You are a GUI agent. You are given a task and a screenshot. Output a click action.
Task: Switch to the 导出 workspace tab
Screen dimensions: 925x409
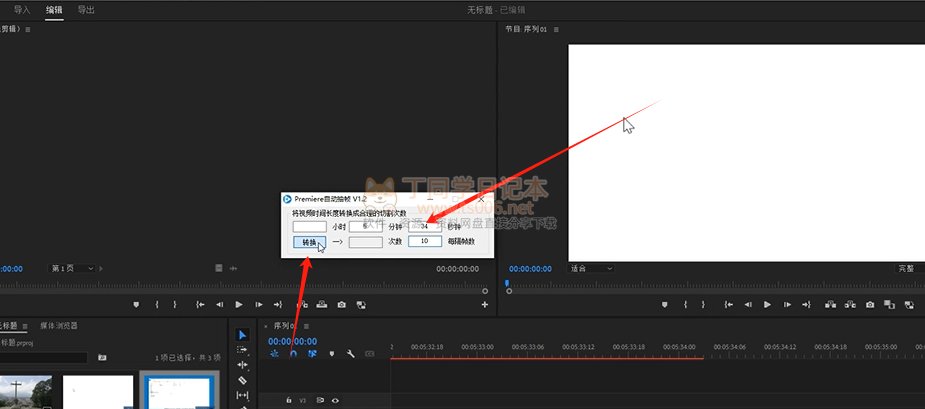click(87, 10)
